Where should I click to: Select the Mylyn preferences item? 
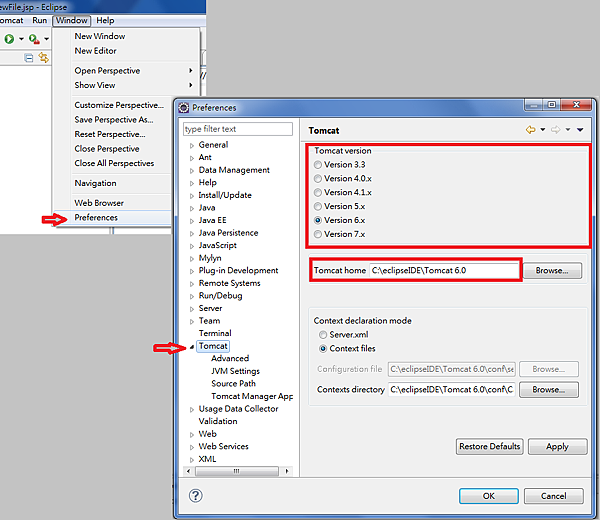click(x=210, y=258)
